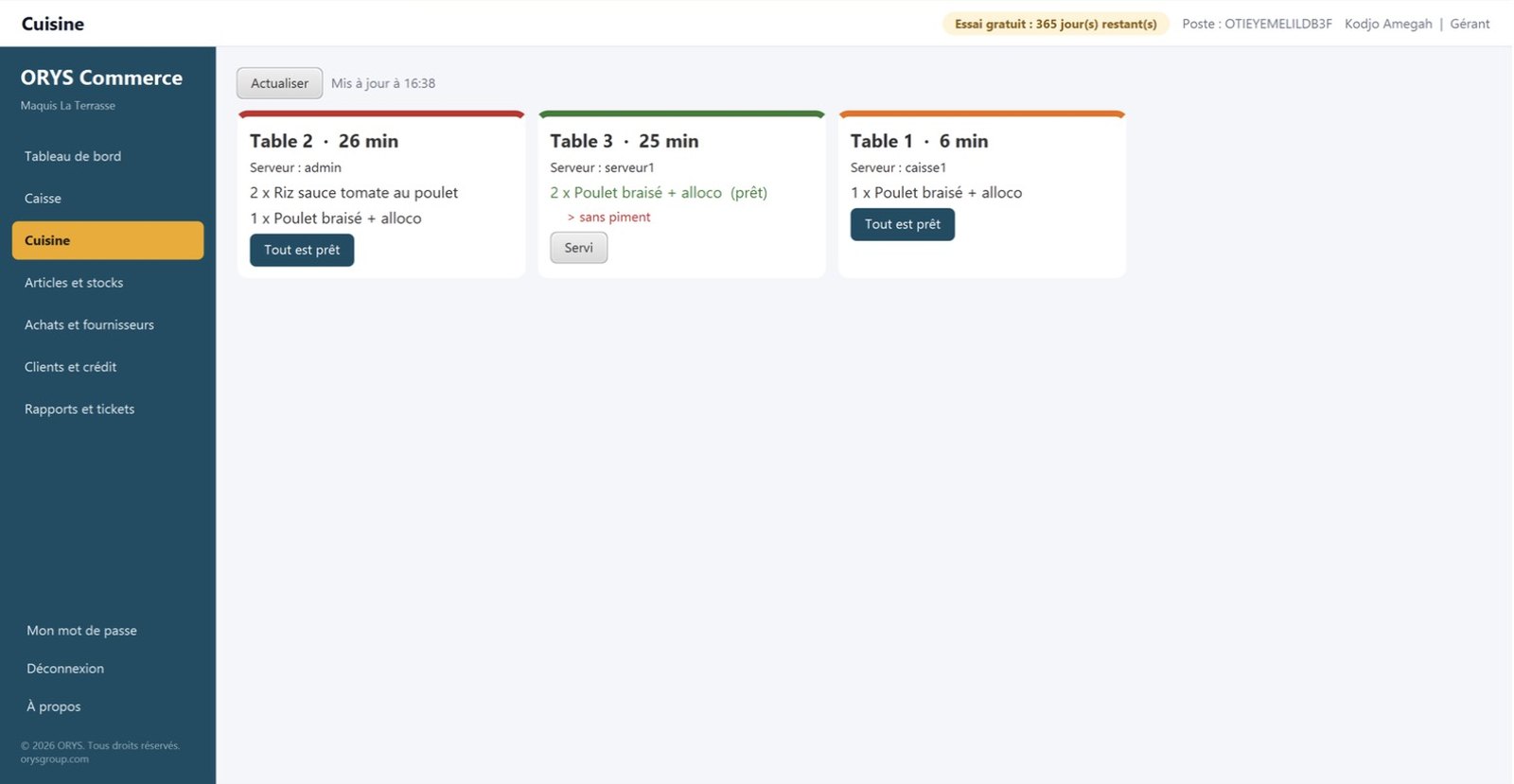Select the Cuisine sidebar item
This screenshot has width=1514, height=784.
click(108, 240)
